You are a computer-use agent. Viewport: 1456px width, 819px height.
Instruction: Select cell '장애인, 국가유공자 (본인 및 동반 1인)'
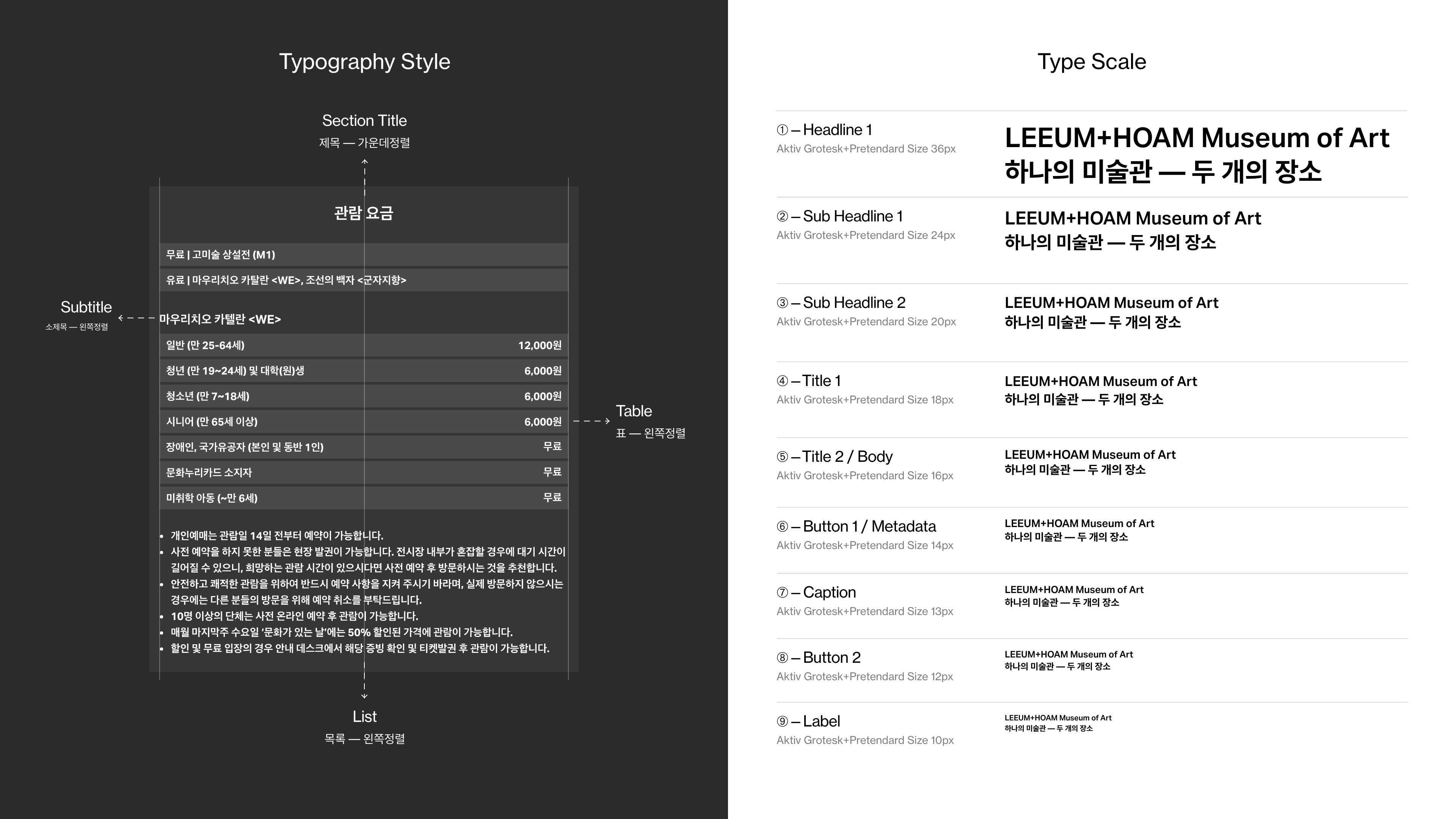pos(245,447)
